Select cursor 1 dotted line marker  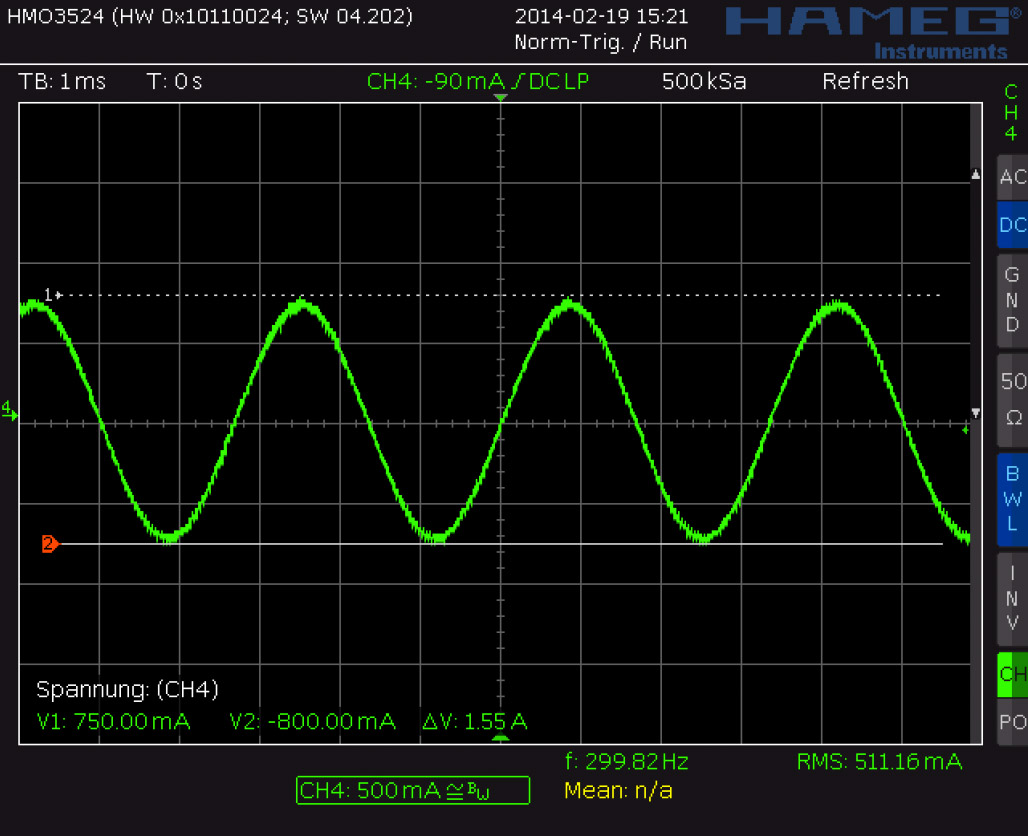point(52,294)
